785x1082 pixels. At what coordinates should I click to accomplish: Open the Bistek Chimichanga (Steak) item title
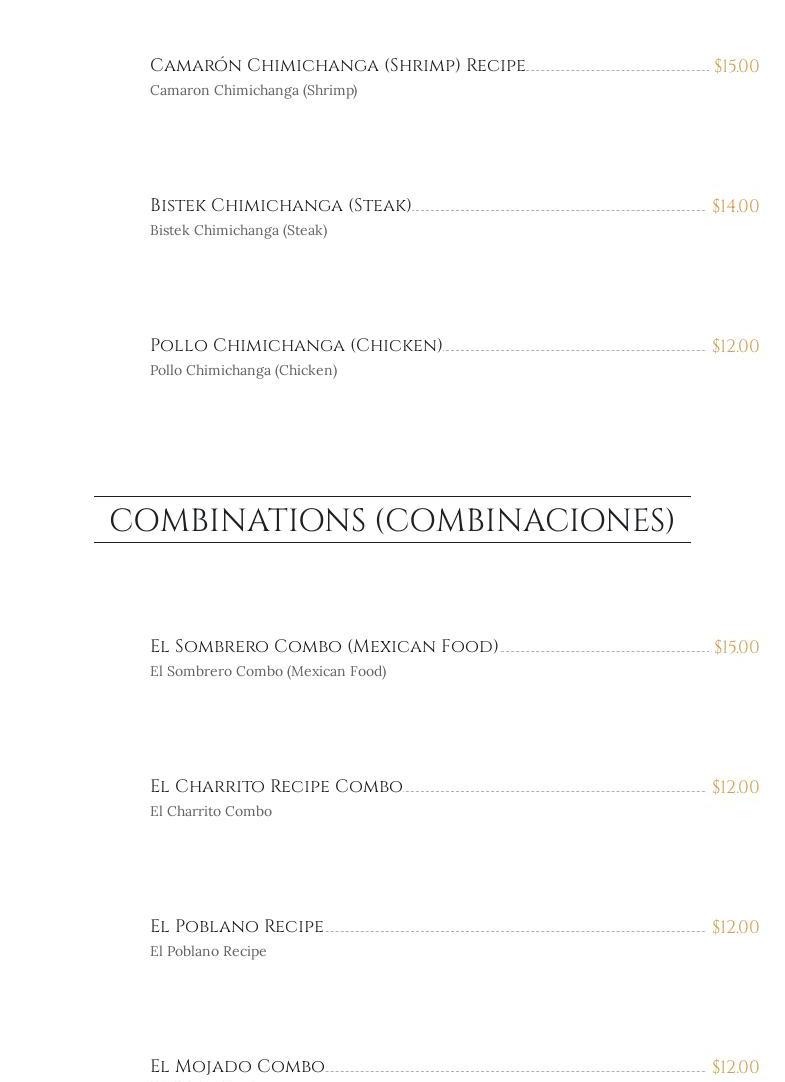click(x=280, y=206)
